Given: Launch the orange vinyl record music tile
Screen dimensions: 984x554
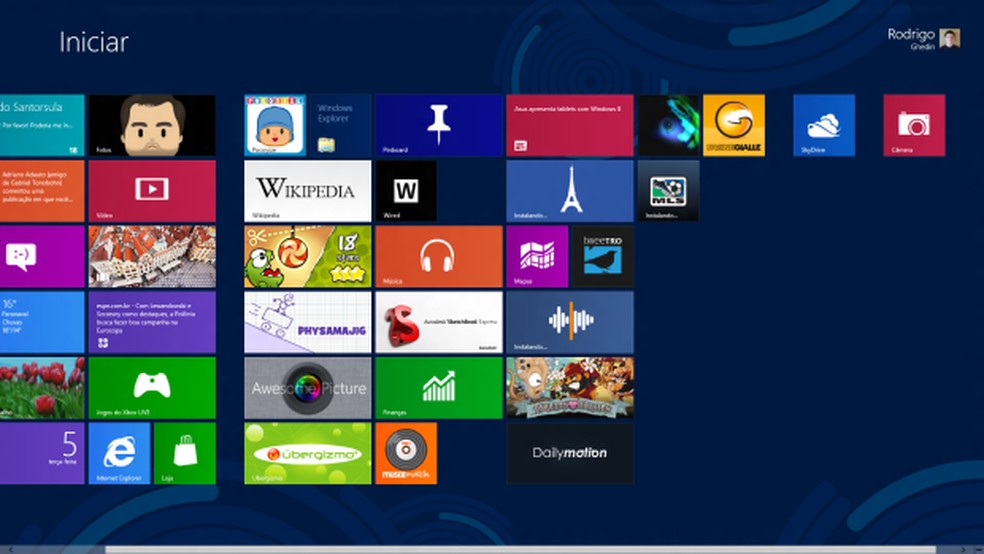Looking at the screenshot, I should coord(406,453).
